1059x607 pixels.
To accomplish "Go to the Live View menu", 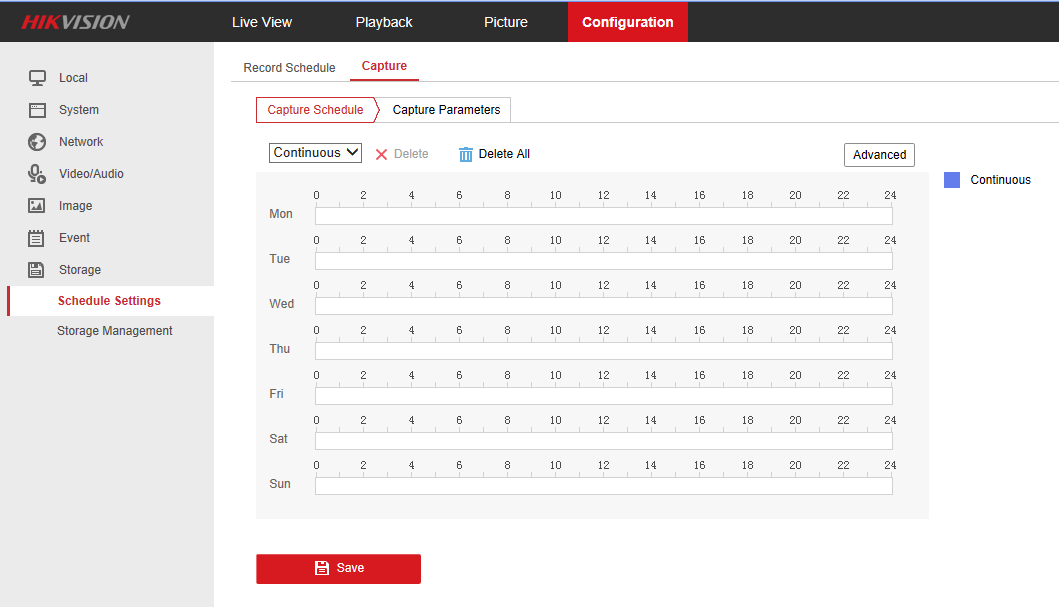I will (261, 22).
